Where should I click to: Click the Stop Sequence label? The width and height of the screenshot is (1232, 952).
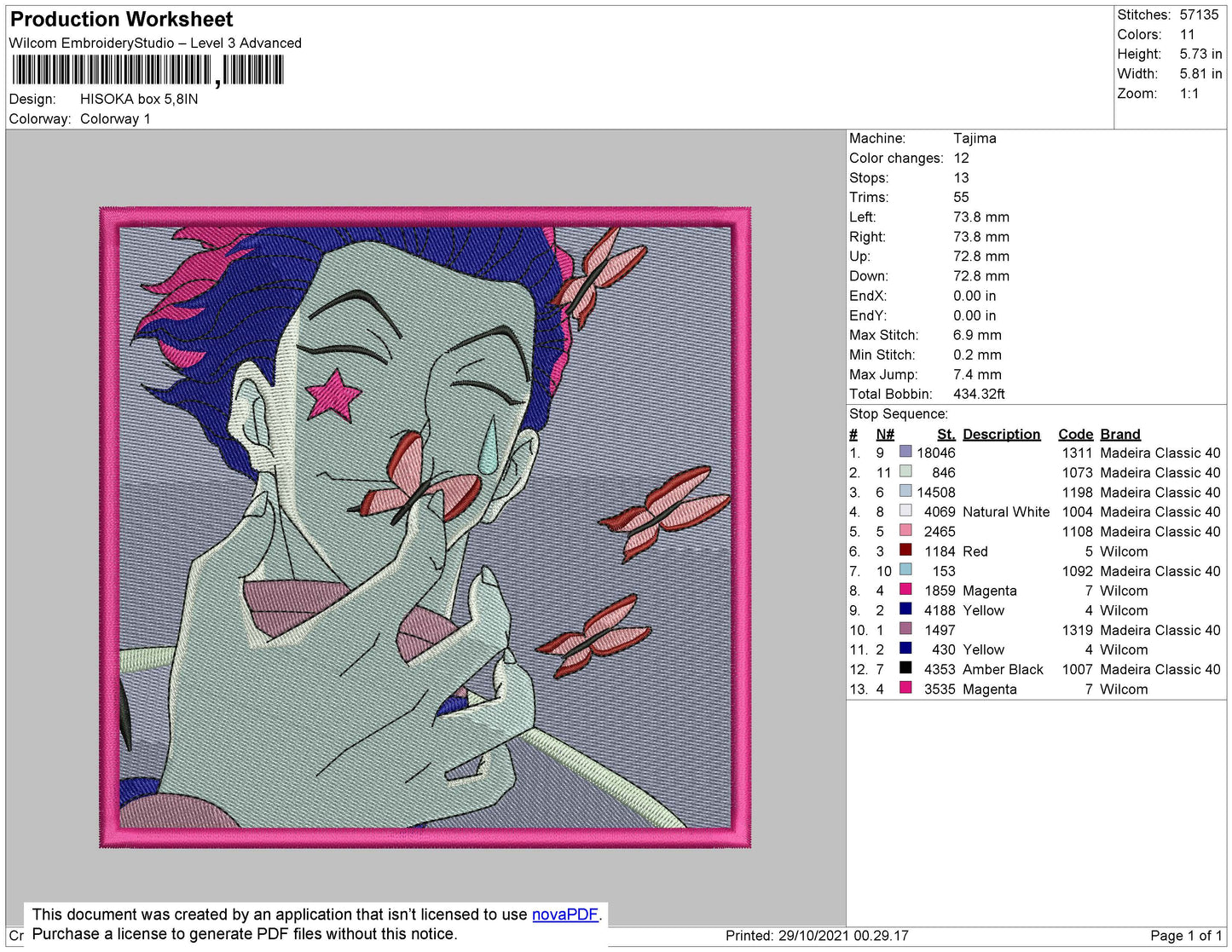899,413
